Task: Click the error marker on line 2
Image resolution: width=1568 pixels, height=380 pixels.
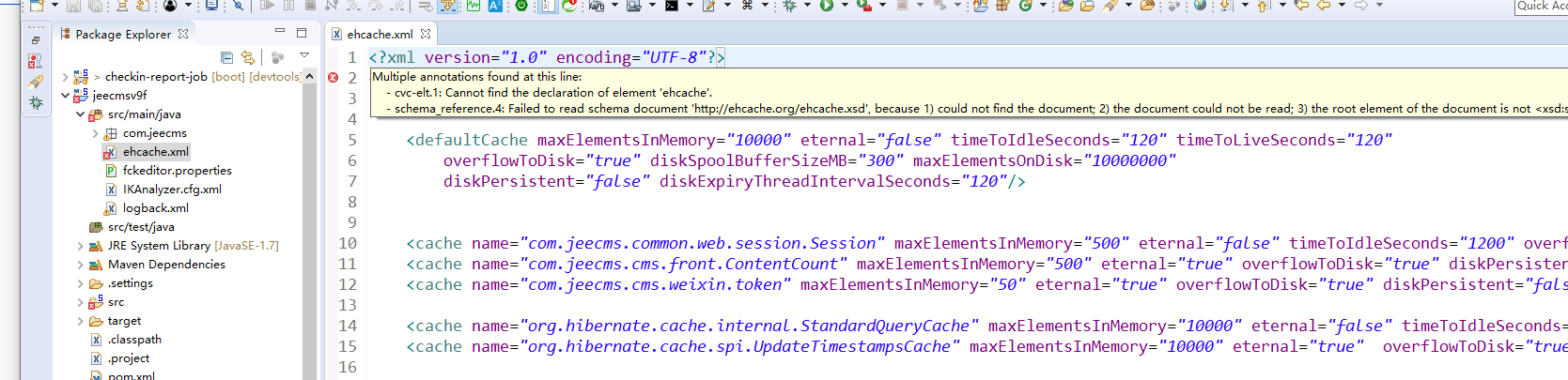Action: click(333, 78)
